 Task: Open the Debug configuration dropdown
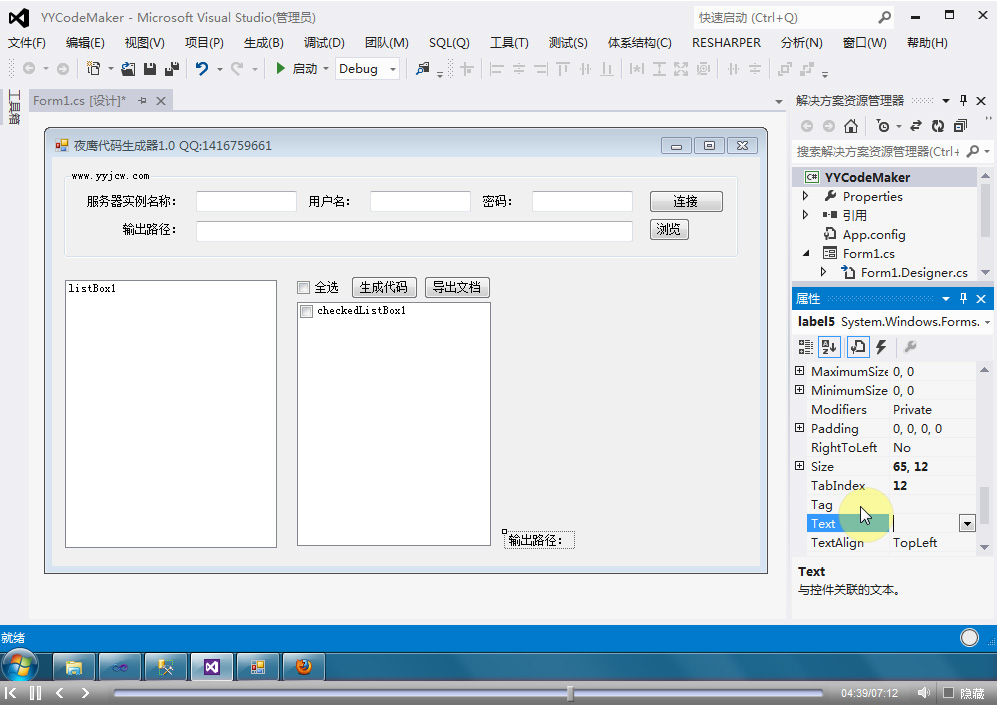393,69
